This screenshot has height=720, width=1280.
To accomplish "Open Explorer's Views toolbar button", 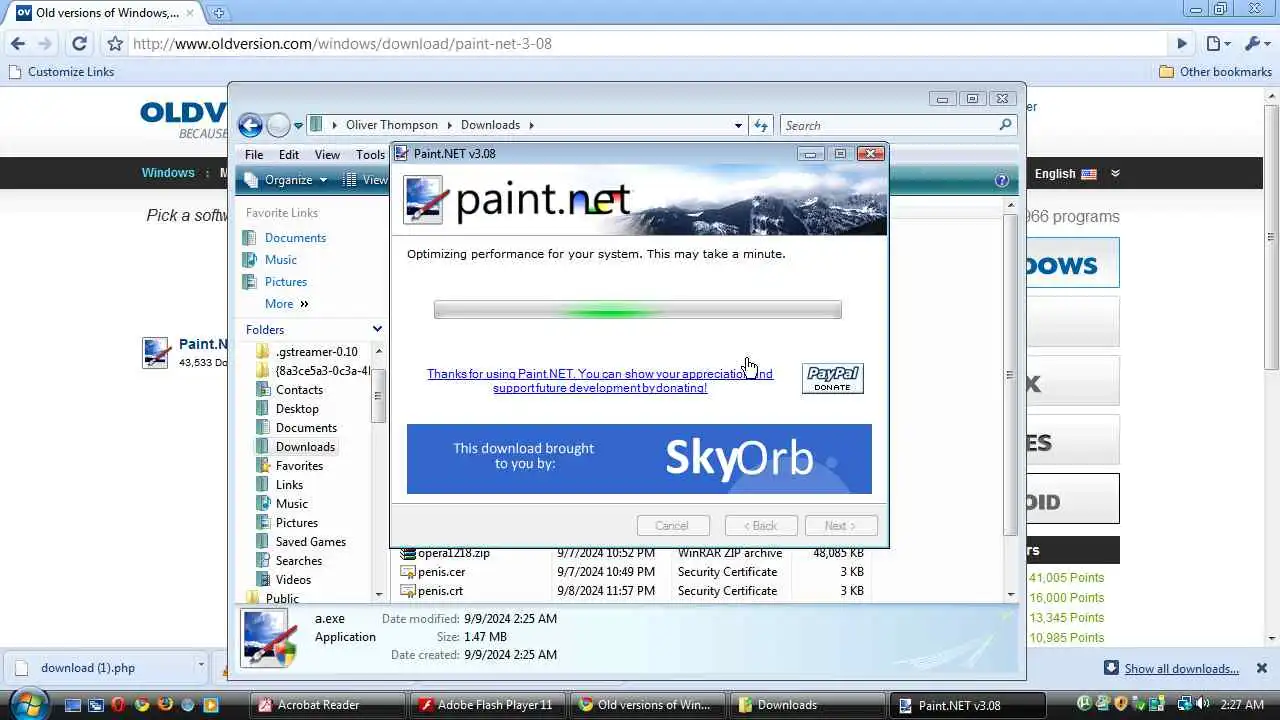I will tap(365, 180).
